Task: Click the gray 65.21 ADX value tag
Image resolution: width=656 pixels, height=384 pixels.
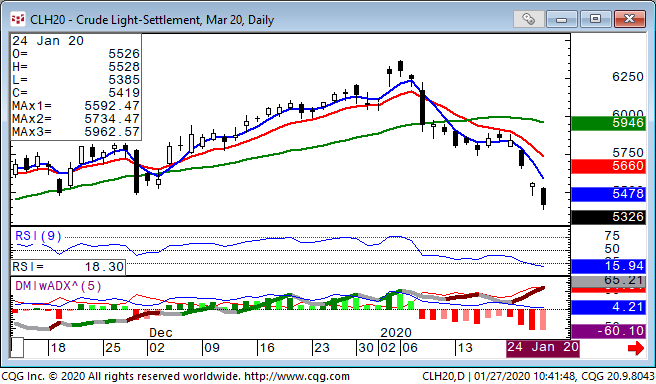Action: pyautogui.click(x=608, y=281)
